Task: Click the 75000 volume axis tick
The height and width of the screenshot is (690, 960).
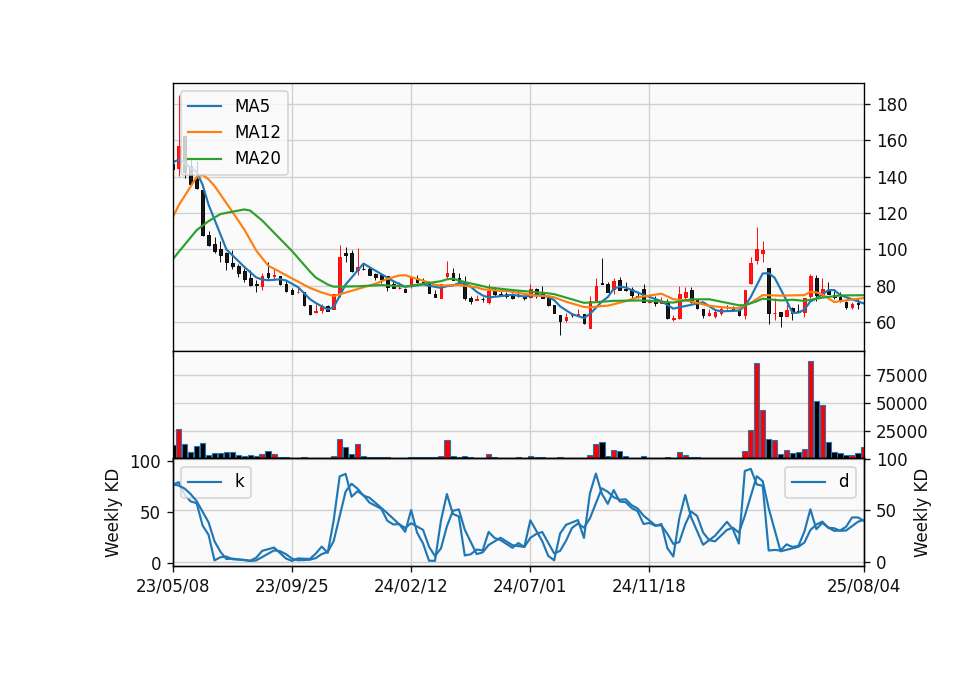Action: pos(902,376)
